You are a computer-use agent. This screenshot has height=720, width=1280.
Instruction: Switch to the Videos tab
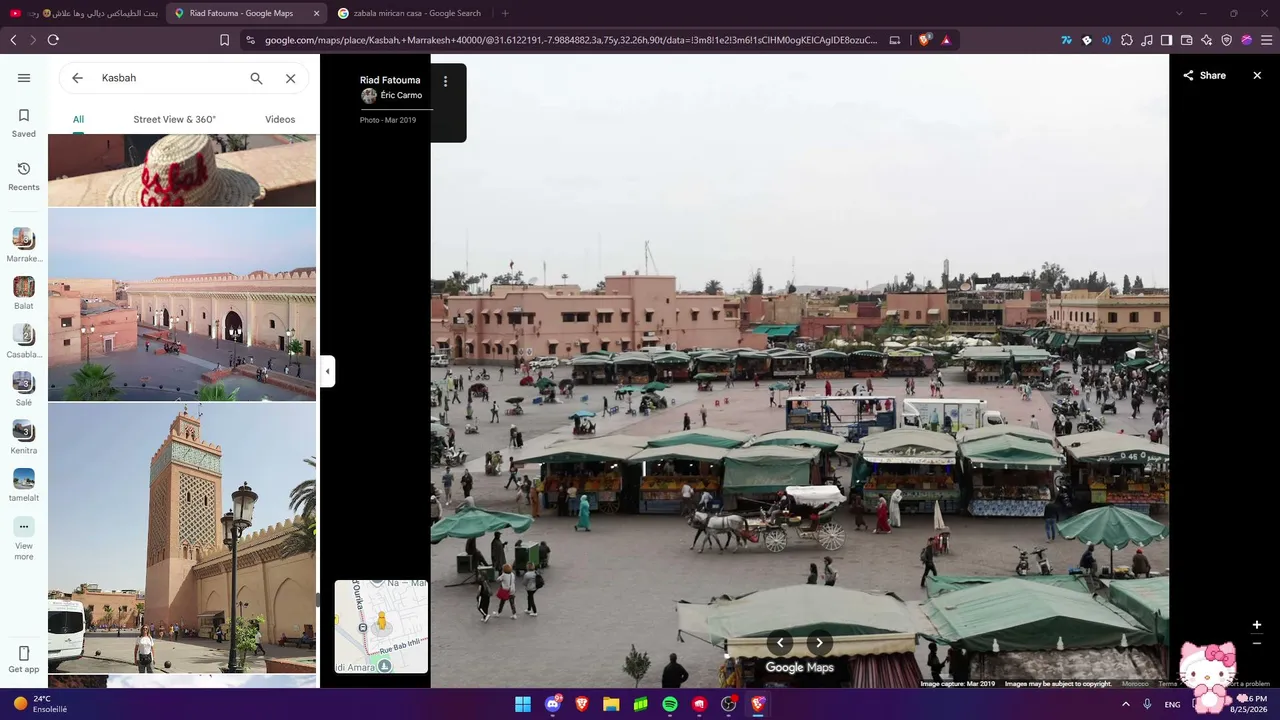(280, 119)
